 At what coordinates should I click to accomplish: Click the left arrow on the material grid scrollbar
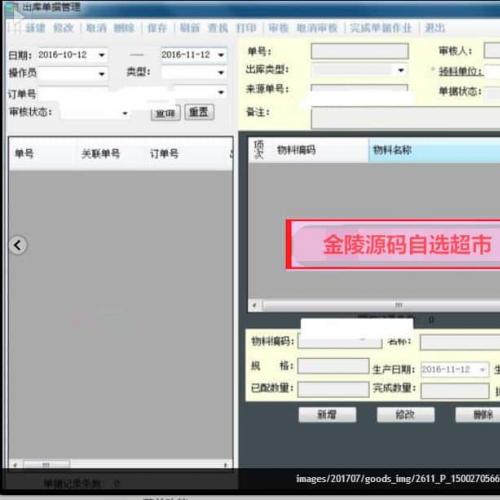pos(255,305)
